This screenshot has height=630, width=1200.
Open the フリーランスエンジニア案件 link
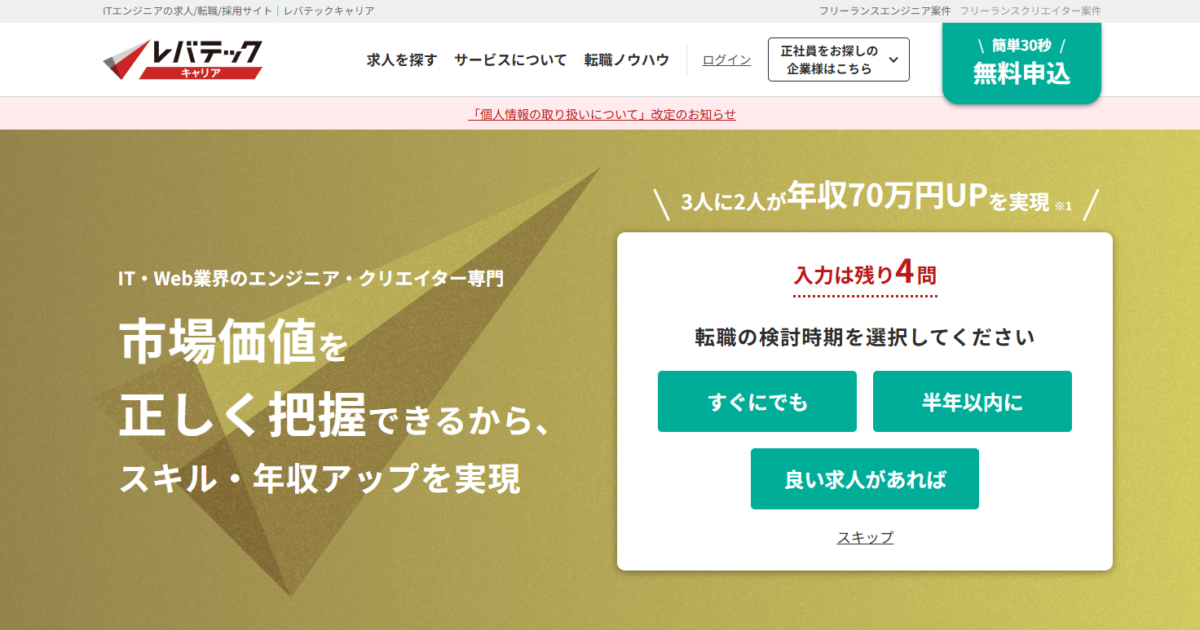click(883, 11)
